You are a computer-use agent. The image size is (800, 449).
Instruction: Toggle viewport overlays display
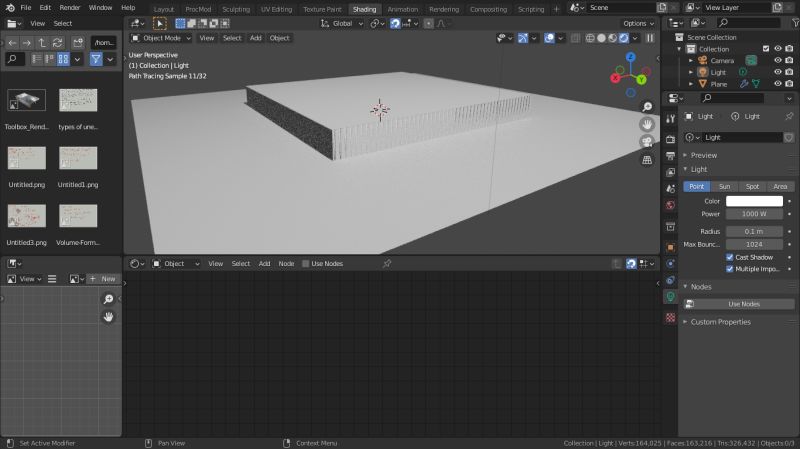549,38
